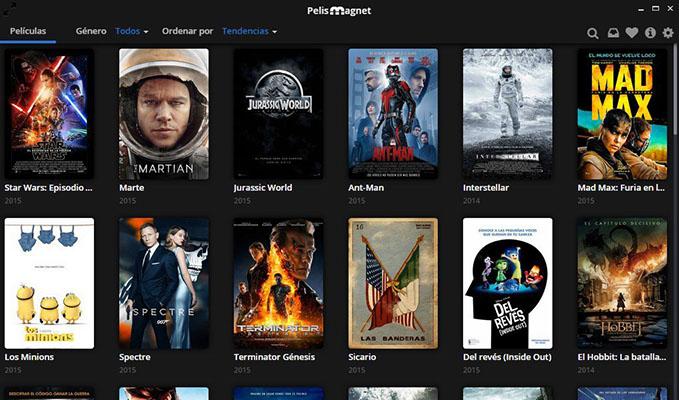679x400 pixels.
Task: Open the El Hobbit poster
Action: (x=622, y=283)
